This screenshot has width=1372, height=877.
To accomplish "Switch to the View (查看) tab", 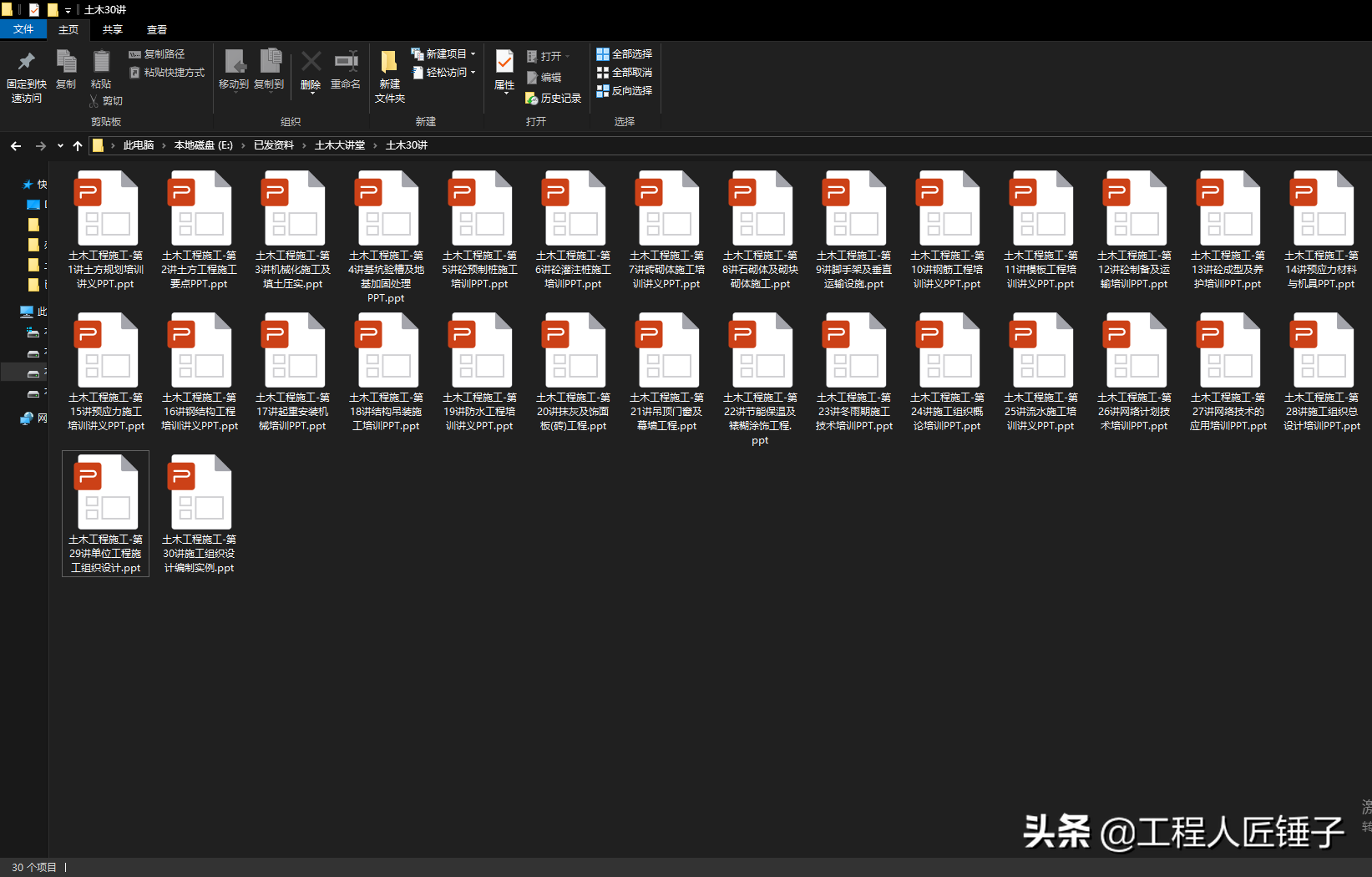I will 157,30.
